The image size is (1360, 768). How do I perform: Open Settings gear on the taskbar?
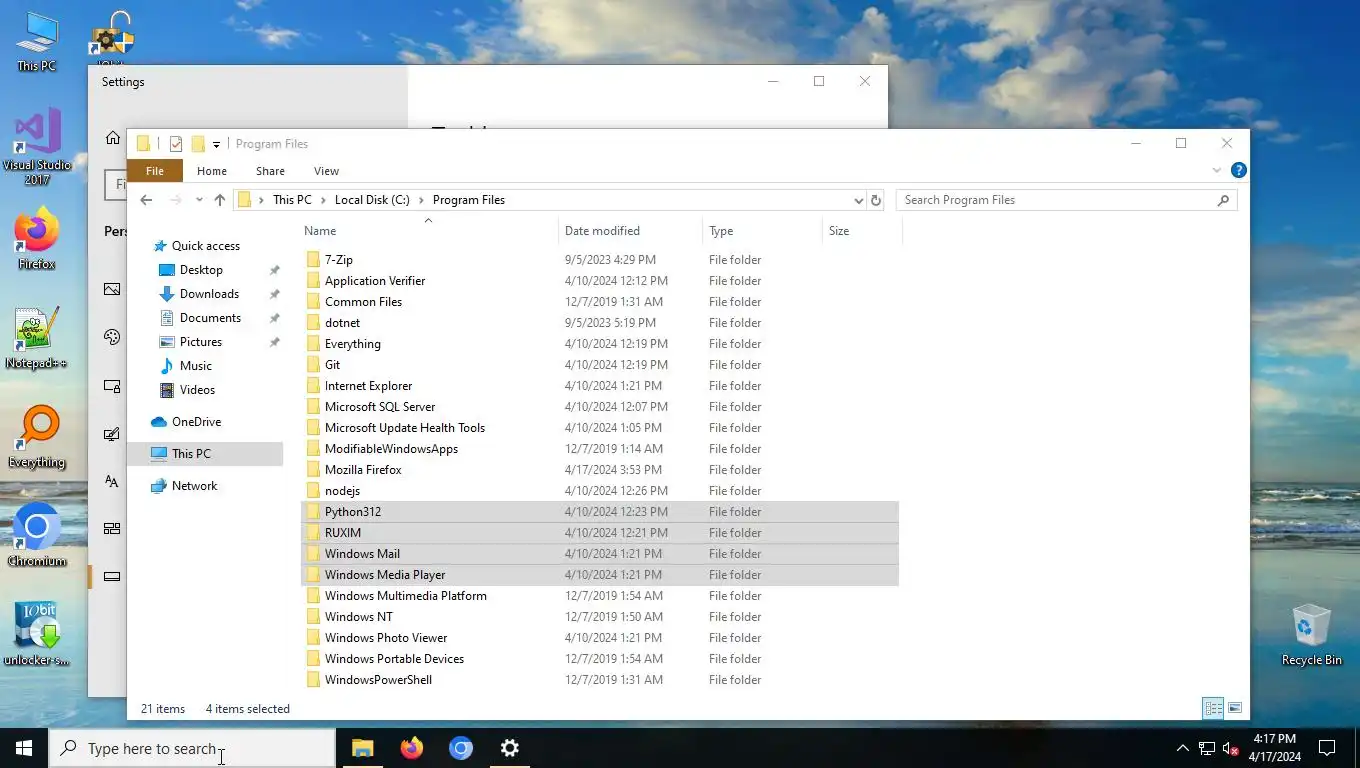(x=509, y=748)
